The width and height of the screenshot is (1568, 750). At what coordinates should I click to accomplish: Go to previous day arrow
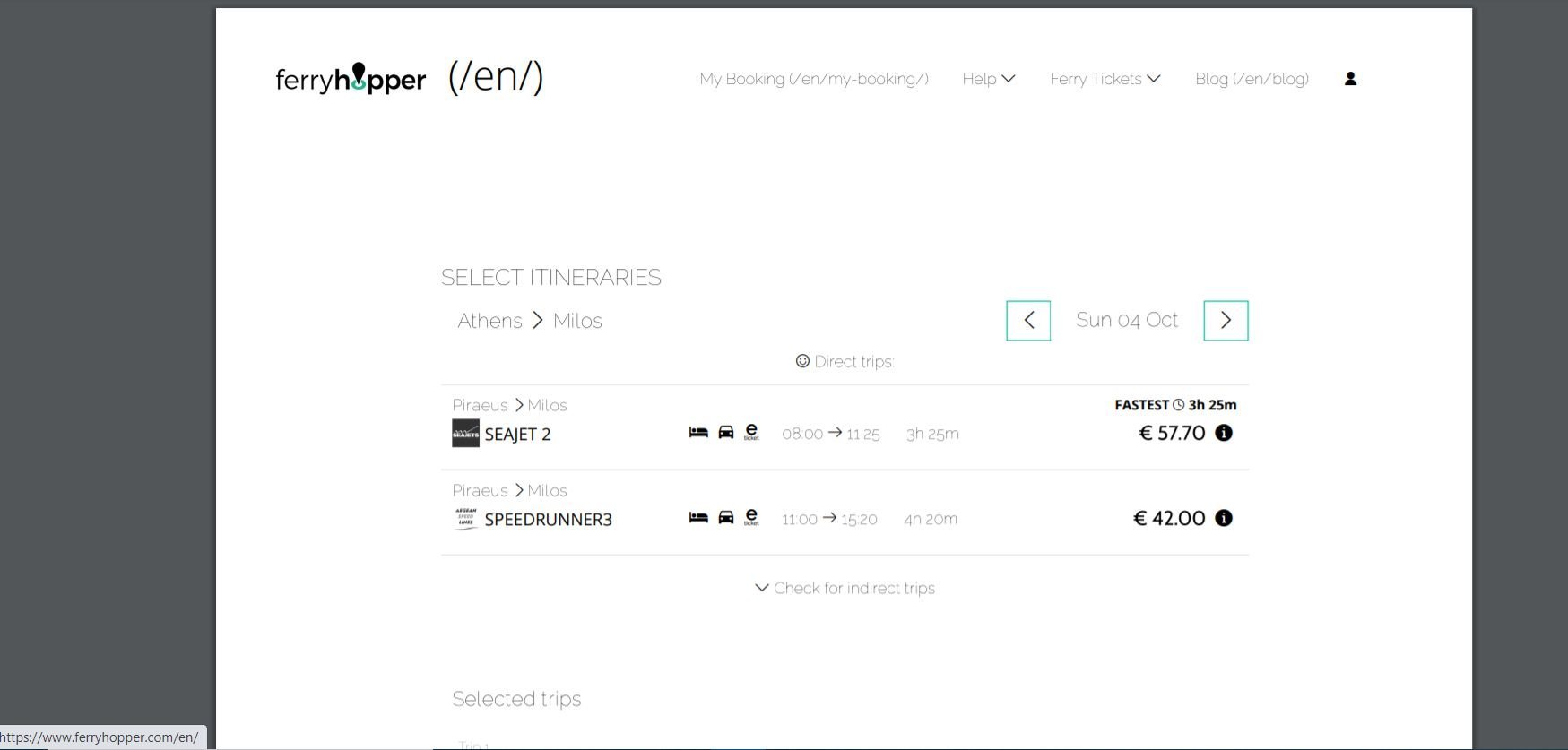coord(1028,320)
